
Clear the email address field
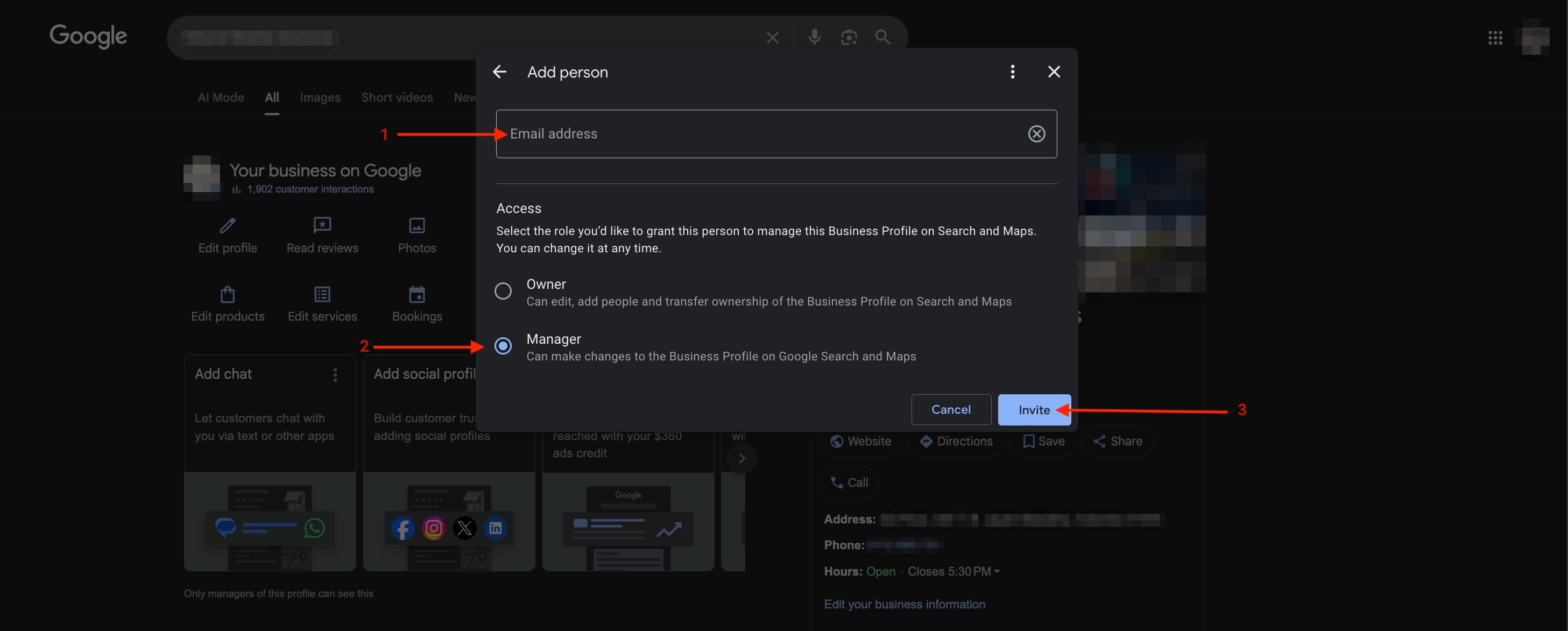coord(1036,134)
